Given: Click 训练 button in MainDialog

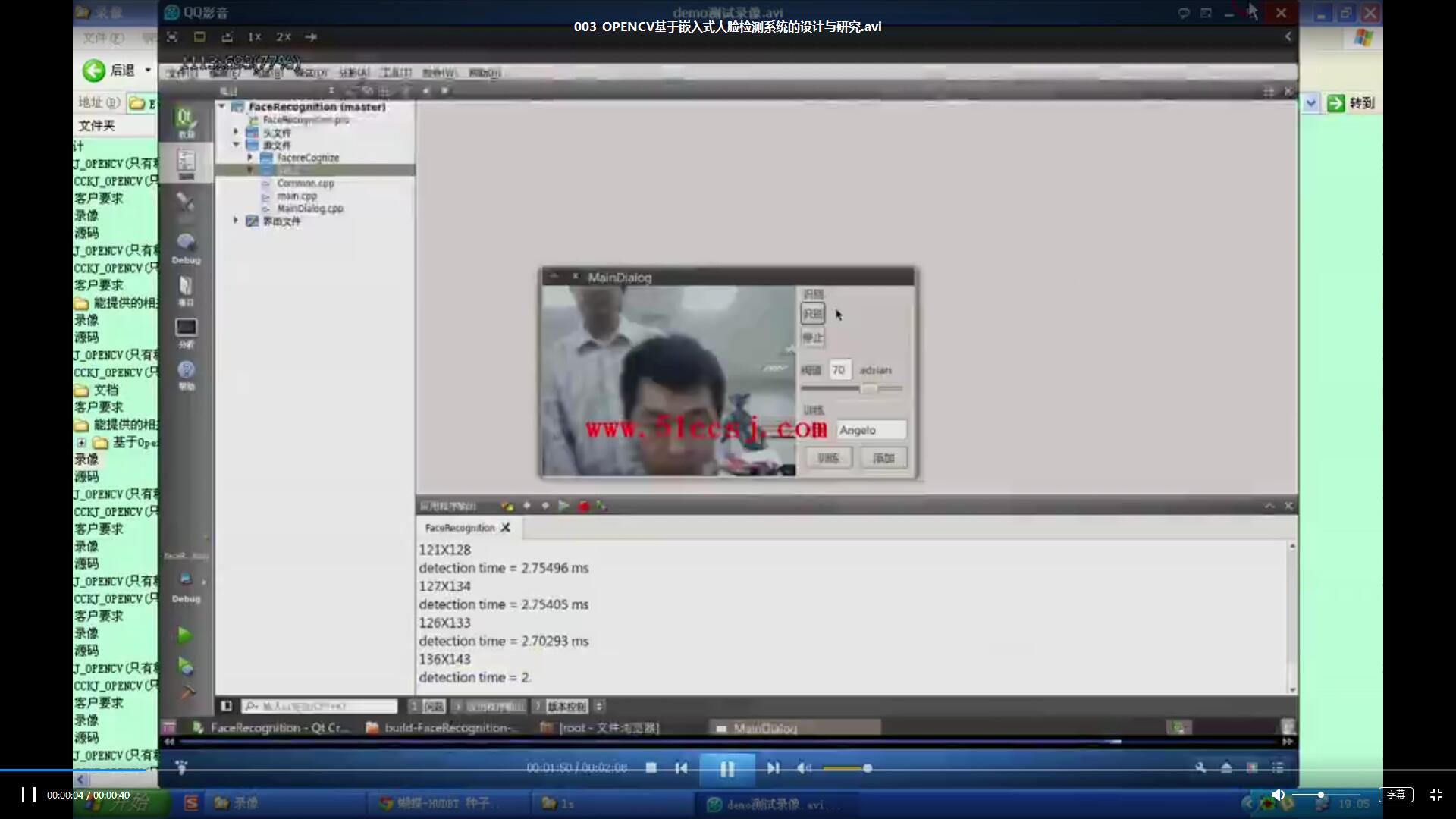Looking at the screenshot, I should [x=828, y=458].
